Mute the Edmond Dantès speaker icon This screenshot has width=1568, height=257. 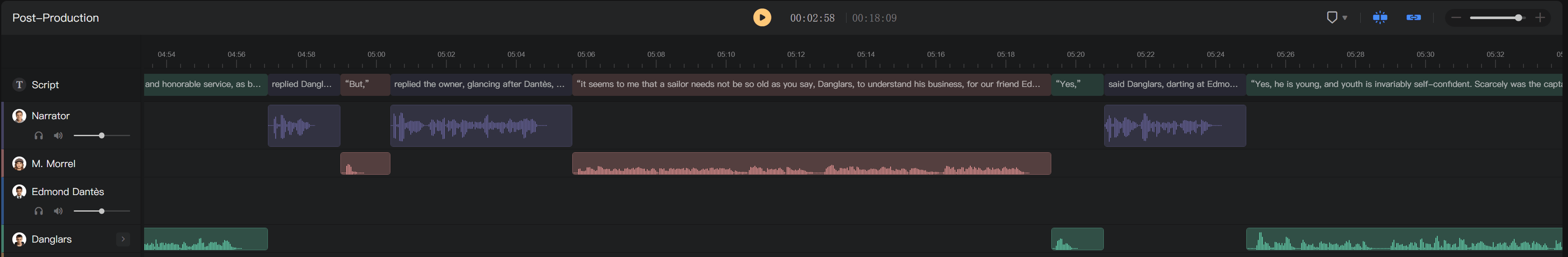point(58,211)
